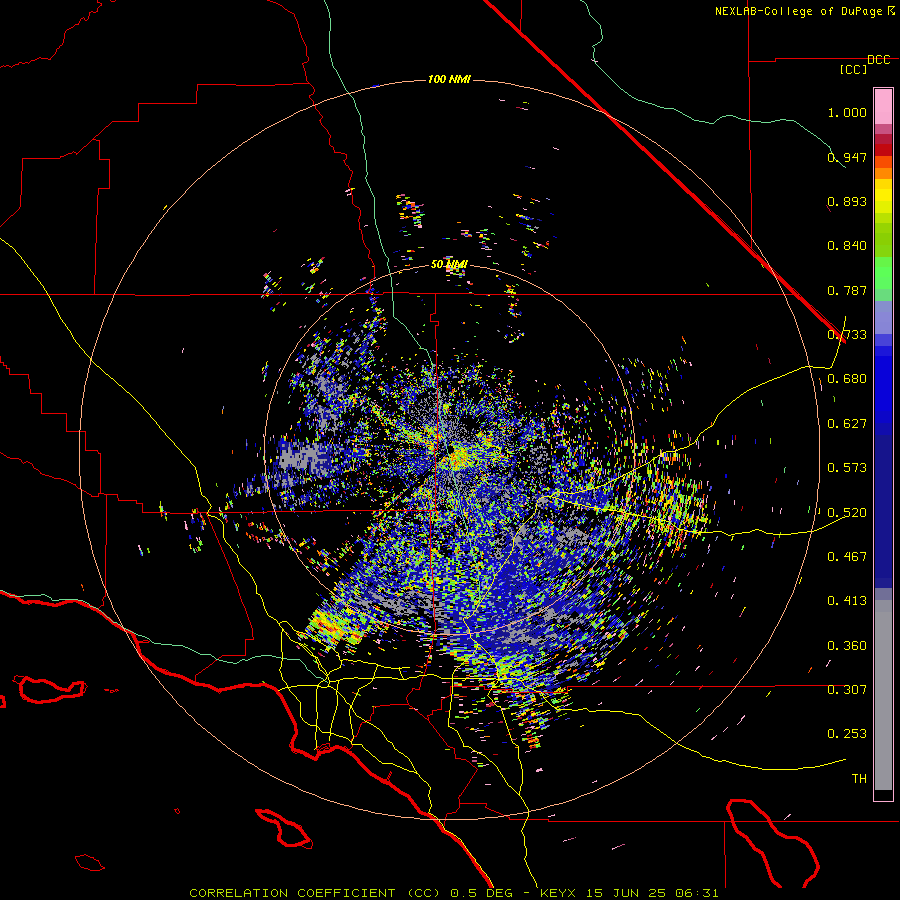
Task: Pick the pink segment at the top of the color bar
Action: pyautogui.click(x=883, y=106)
